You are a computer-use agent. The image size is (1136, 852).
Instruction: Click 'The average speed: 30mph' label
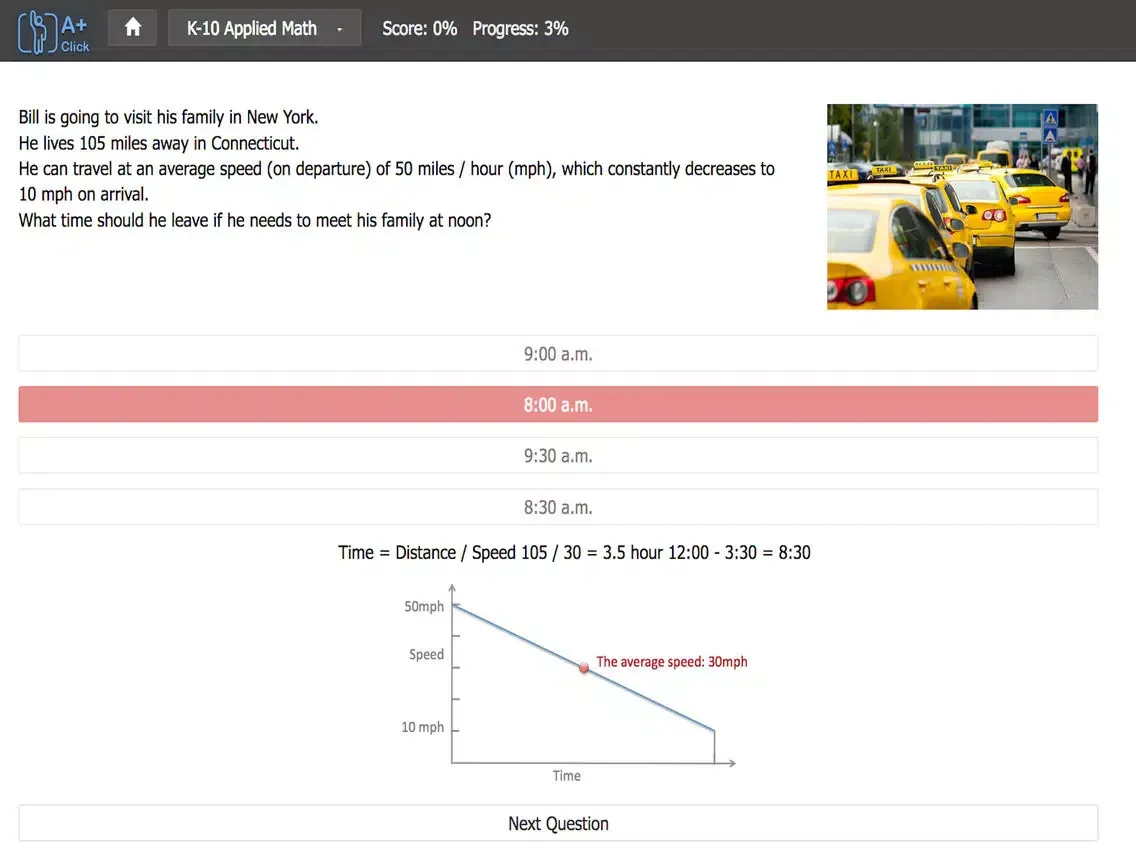click(672, 661)
